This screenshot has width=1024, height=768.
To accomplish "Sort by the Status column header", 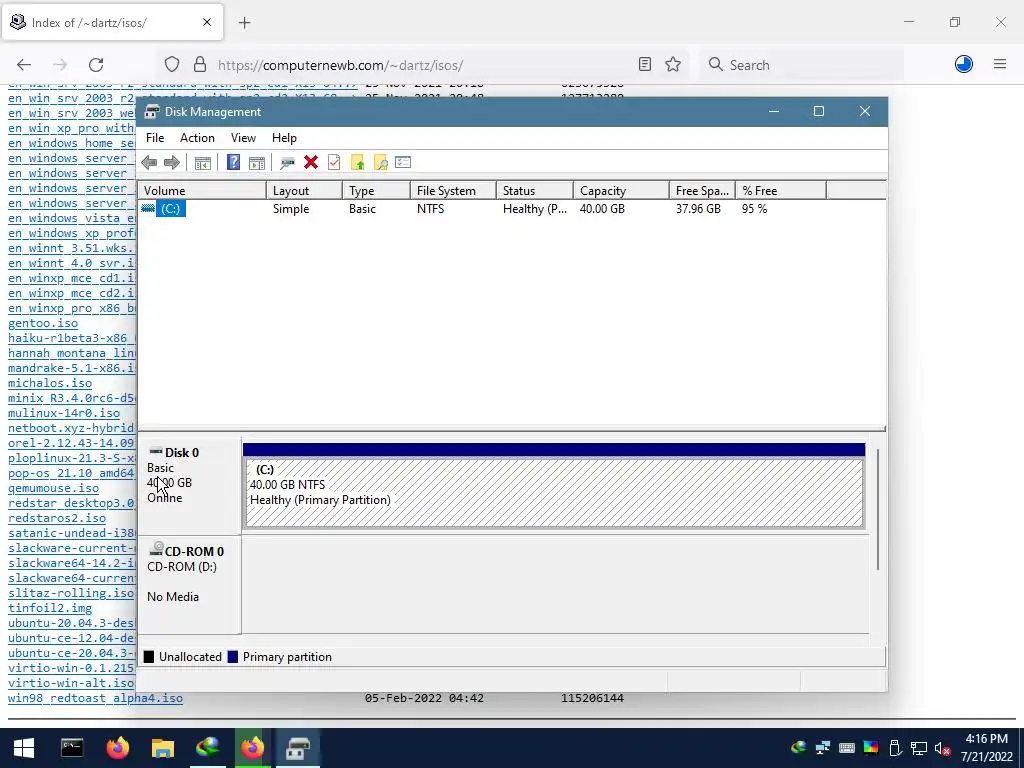I will click(535, 191).
